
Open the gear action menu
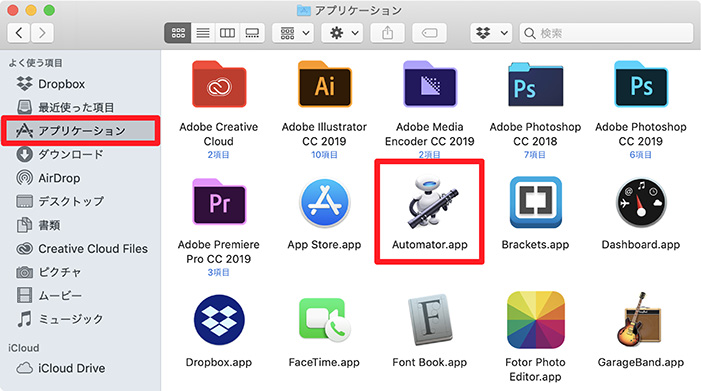click(x=342, y=33)
